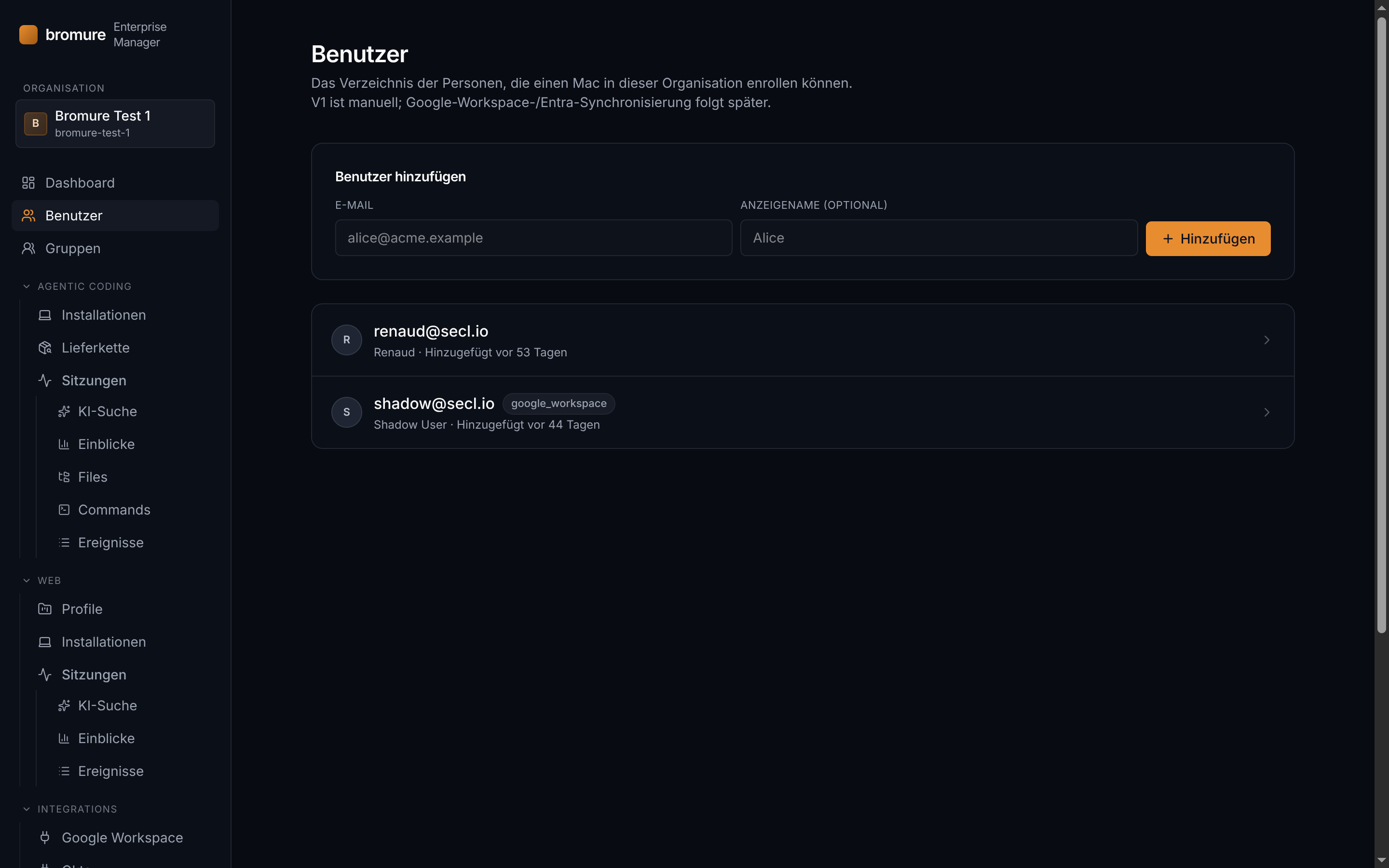Click the KI-Suche sparkle icon under Agentic Coding
The height and width of the screenshot is (868, 1389).
(x=64, y=411)
